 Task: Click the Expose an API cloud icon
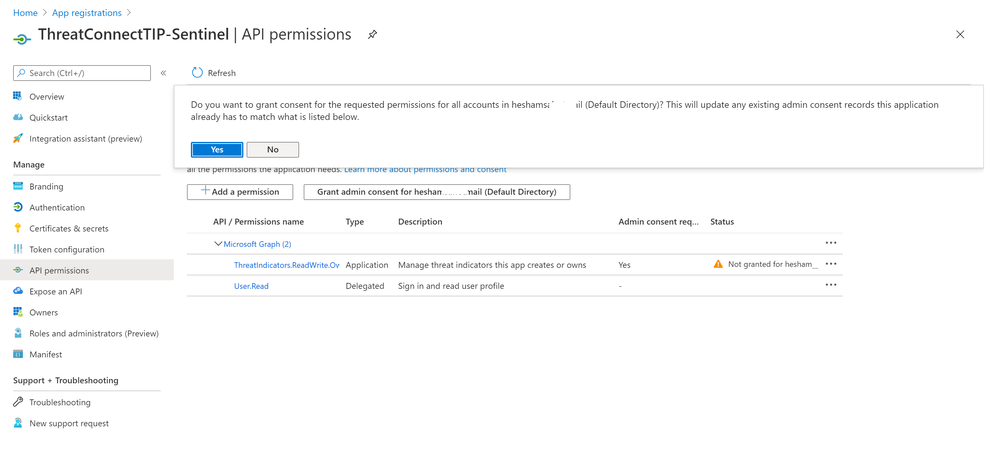[18, 291]
